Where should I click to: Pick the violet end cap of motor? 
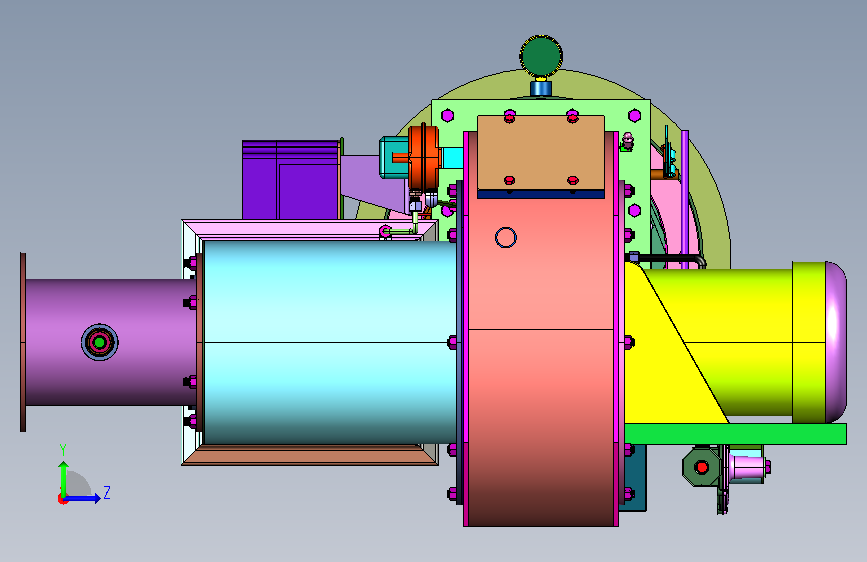pos(836,342)
